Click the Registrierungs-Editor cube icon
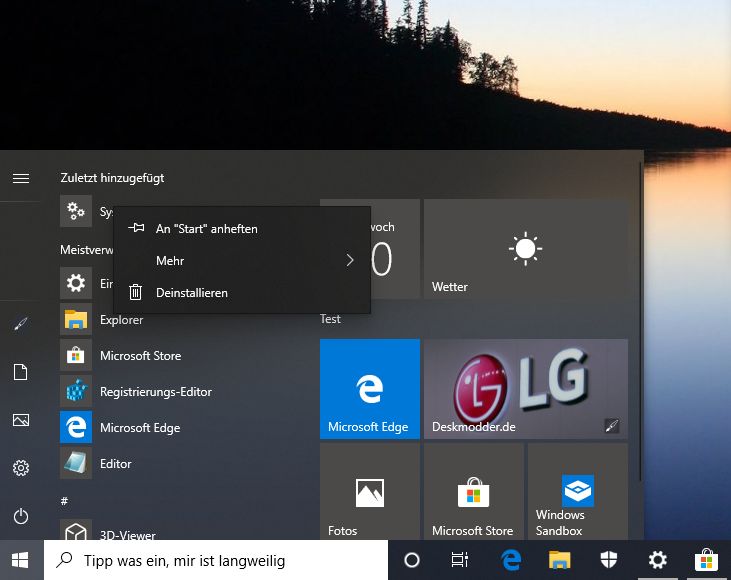 [76, 391]
